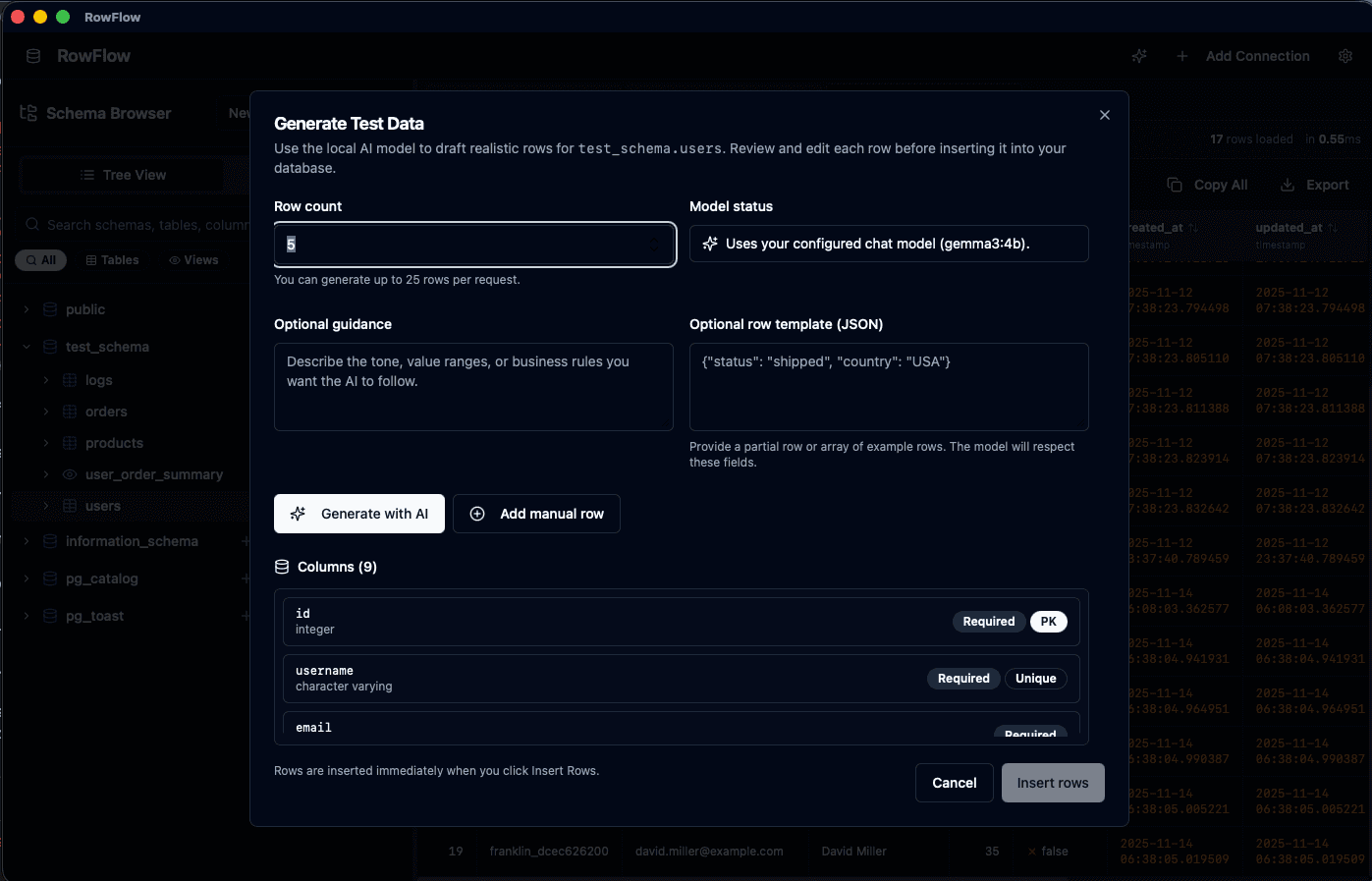
Task: Open settings via the gear icon
Action: tap(1345, 56)
